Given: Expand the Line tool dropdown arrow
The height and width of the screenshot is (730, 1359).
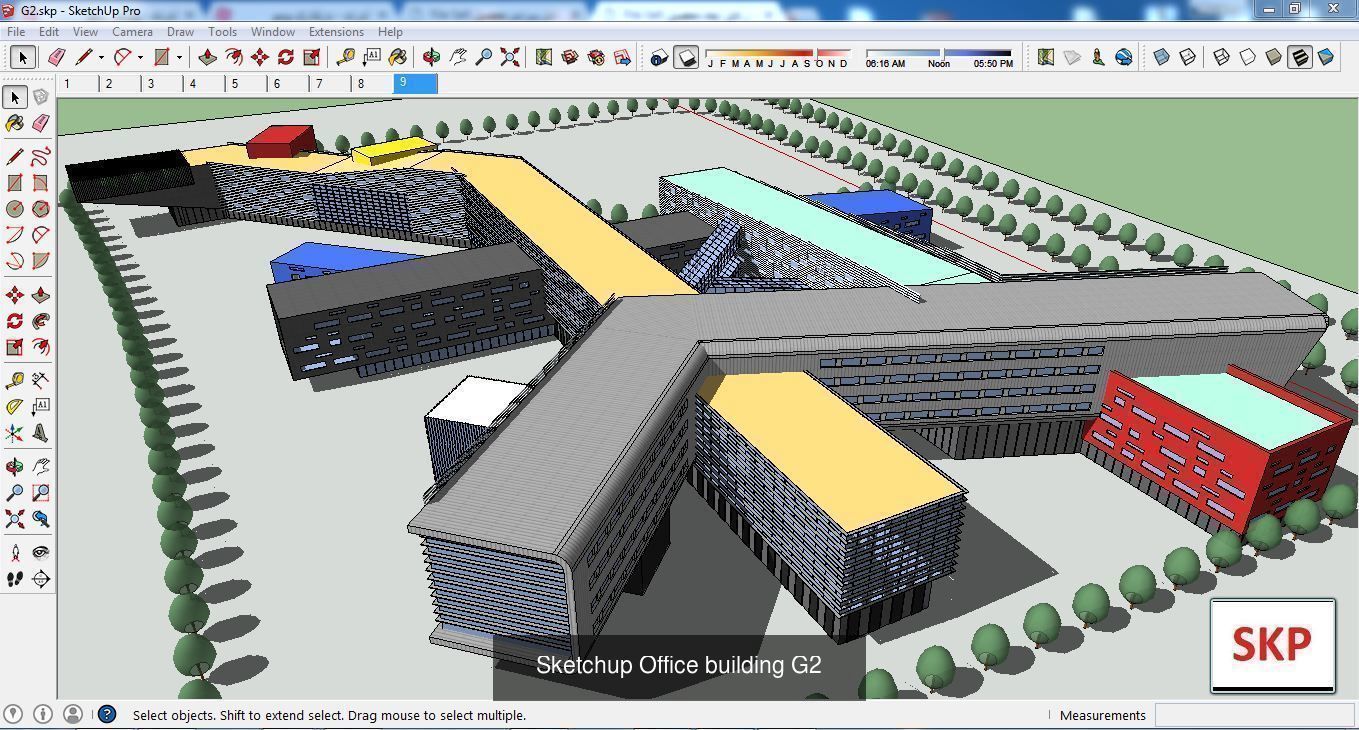Looking at the screenshot, I should (x=101, y=58).
